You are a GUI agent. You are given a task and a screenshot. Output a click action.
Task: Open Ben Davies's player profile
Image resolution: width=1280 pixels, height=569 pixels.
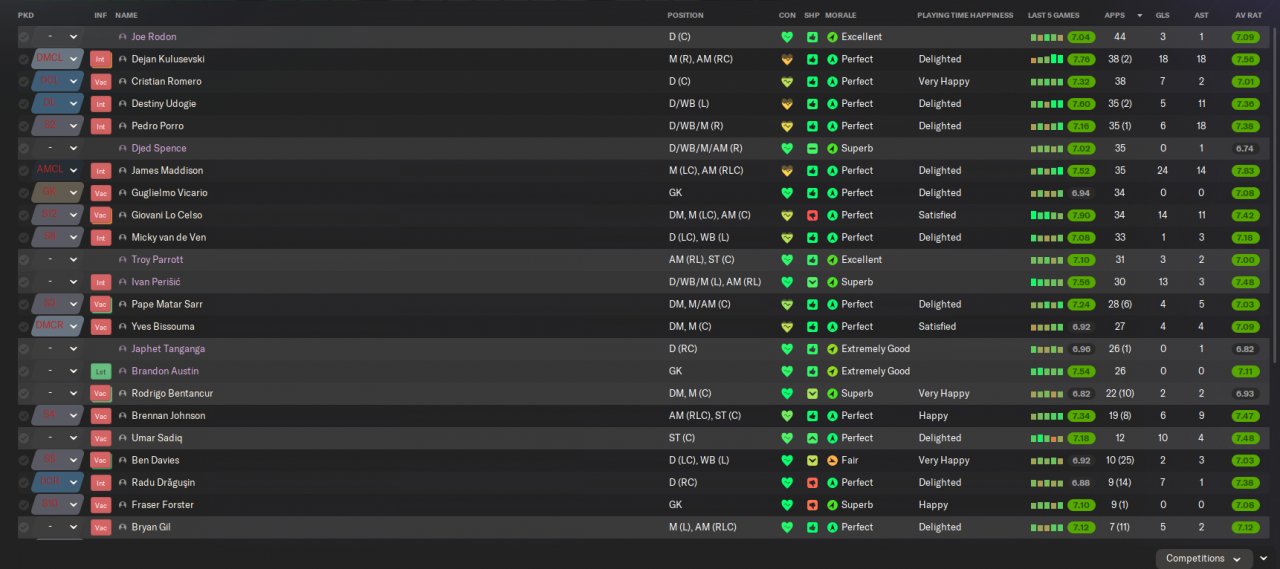pos(155,460)
